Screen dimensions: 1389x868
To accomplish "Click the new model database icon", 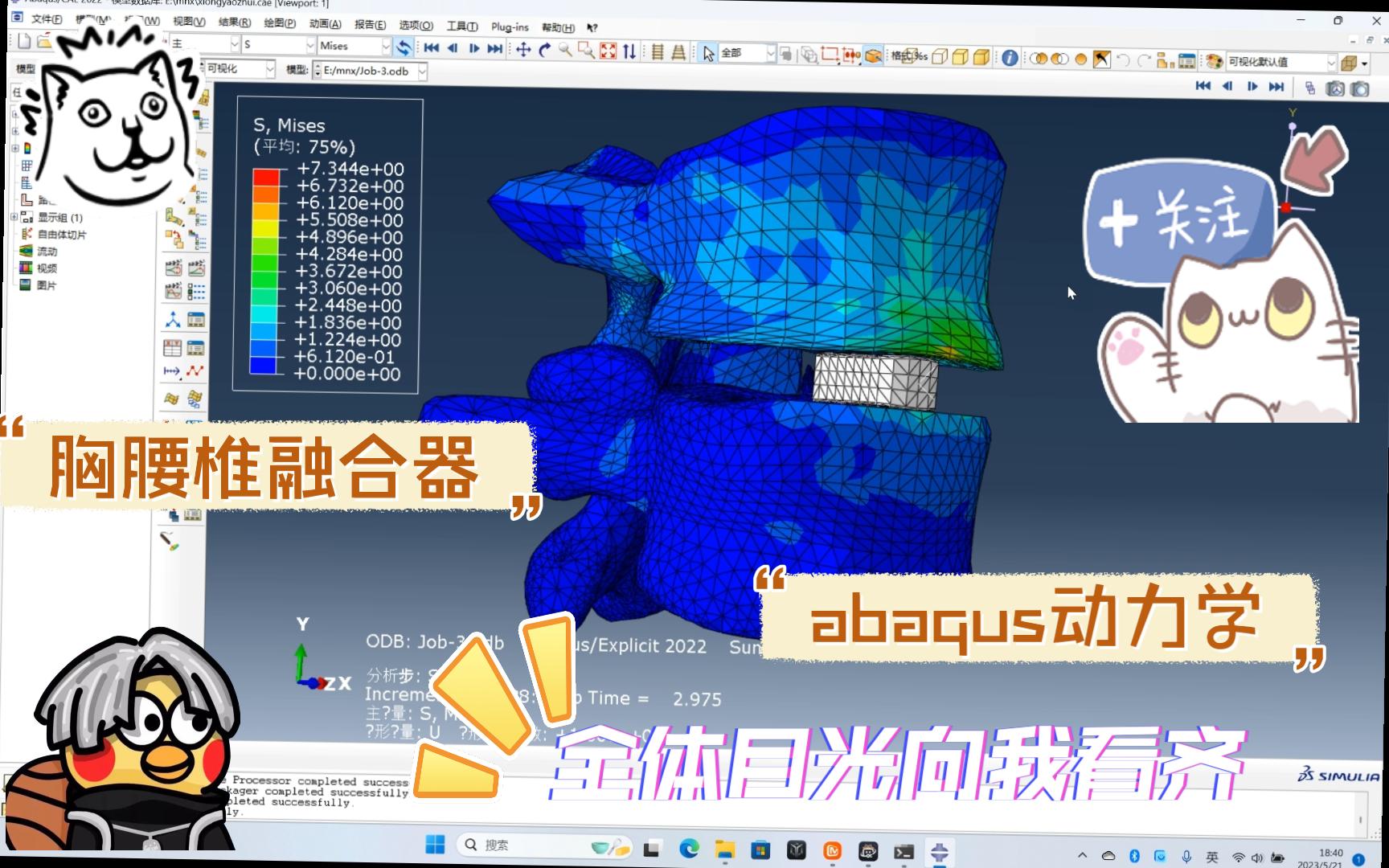I will [24, 40].
